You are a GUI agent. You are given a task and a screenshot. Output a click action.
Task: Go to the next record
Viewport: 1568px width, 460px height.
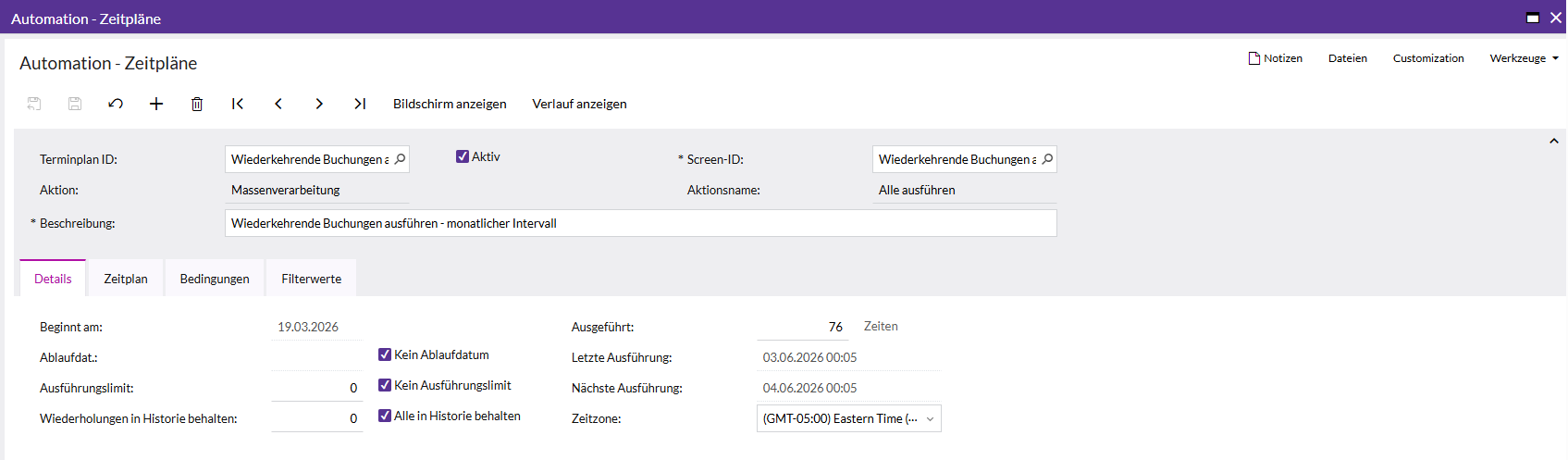pos(319,104)
